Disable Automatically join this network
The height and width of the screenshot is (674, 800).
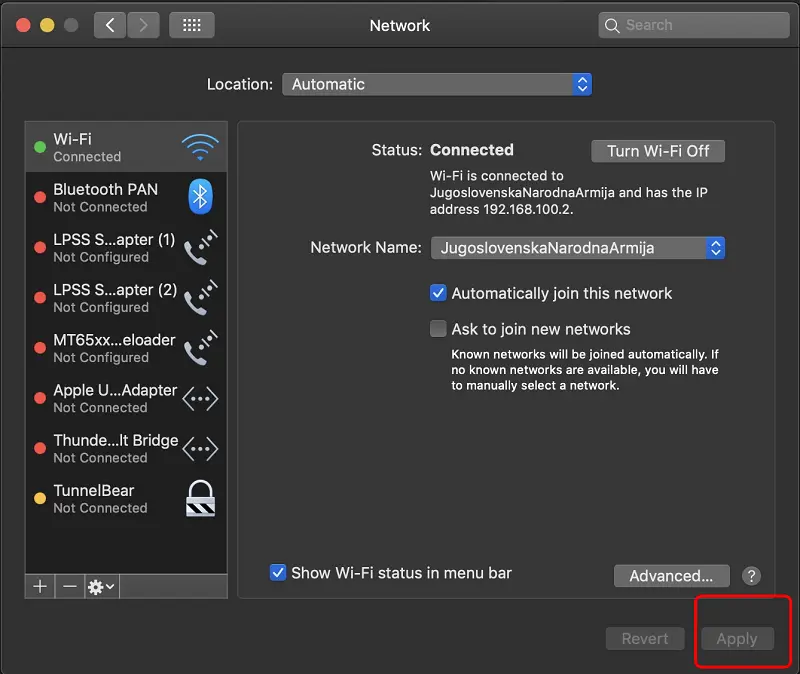click(x=438, y=293)
